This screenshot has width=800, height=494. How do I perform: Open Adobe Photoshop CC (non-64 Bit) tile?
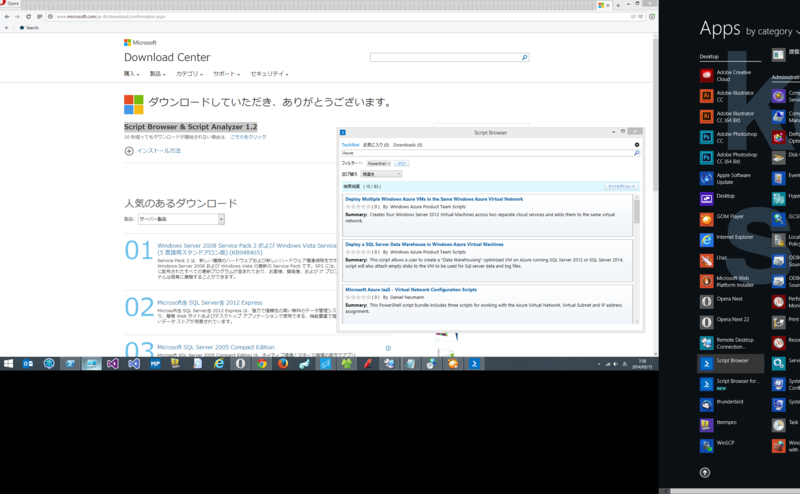point(729,137)
